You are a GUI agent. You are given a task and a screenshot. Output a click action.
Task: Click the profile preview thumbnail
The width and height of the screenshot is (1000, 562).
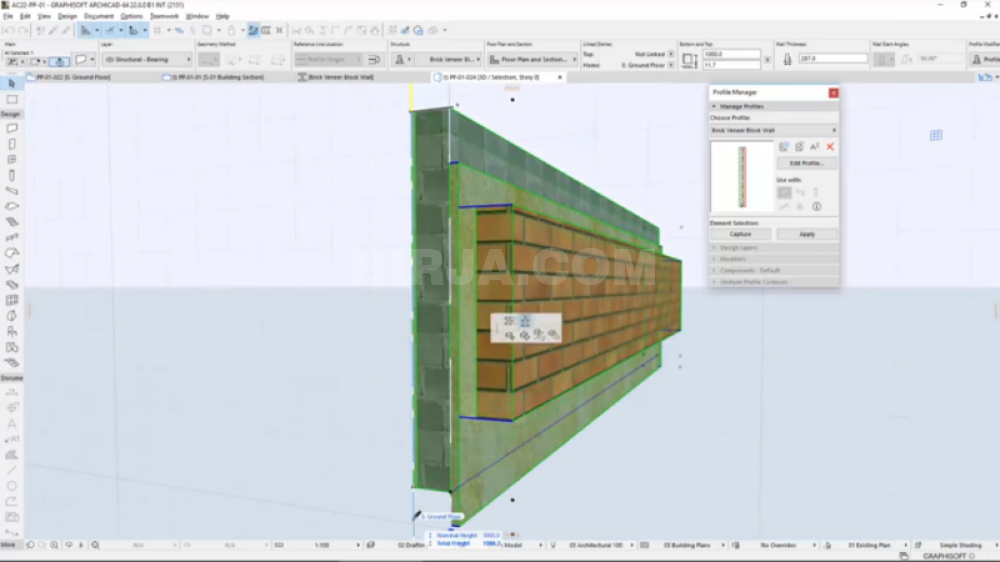pos(742,177)
